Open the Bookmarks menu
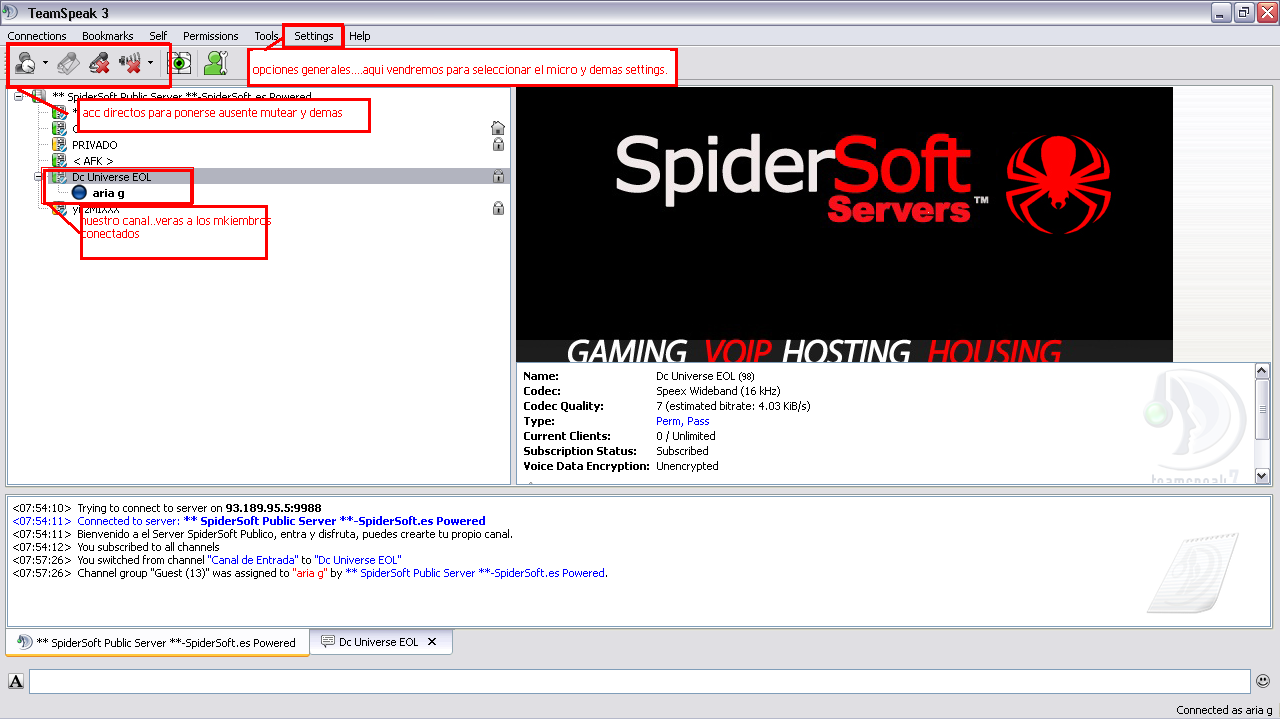 108,36
